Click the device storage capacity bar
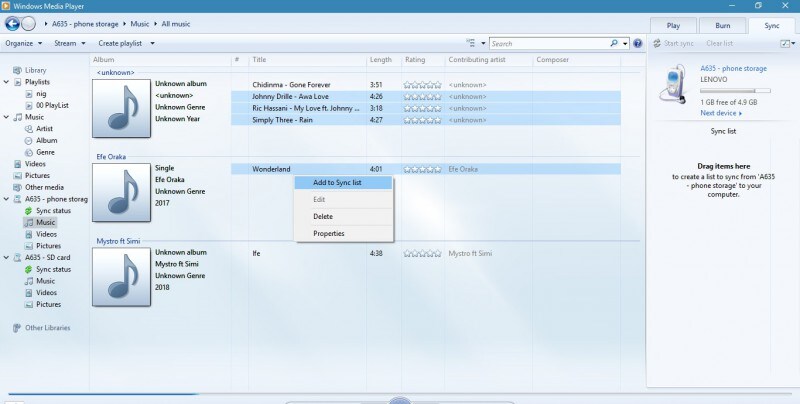800x404 pixels. click(x=735, y=91)
